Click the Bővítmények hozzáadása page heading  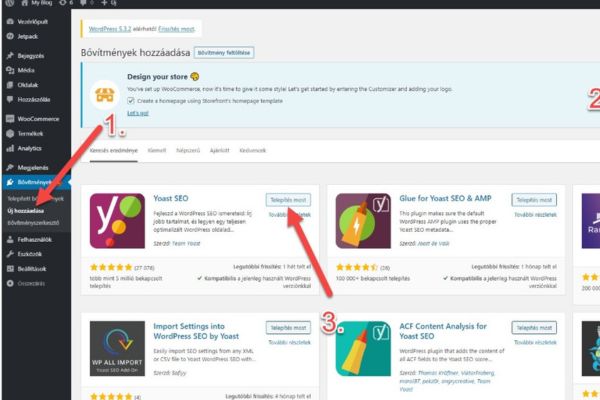[135, 52]
